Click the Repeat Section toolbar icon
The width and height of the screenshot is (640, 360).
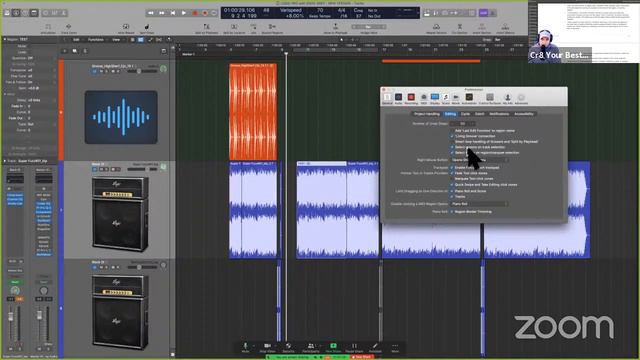click(x=436, y=29)
